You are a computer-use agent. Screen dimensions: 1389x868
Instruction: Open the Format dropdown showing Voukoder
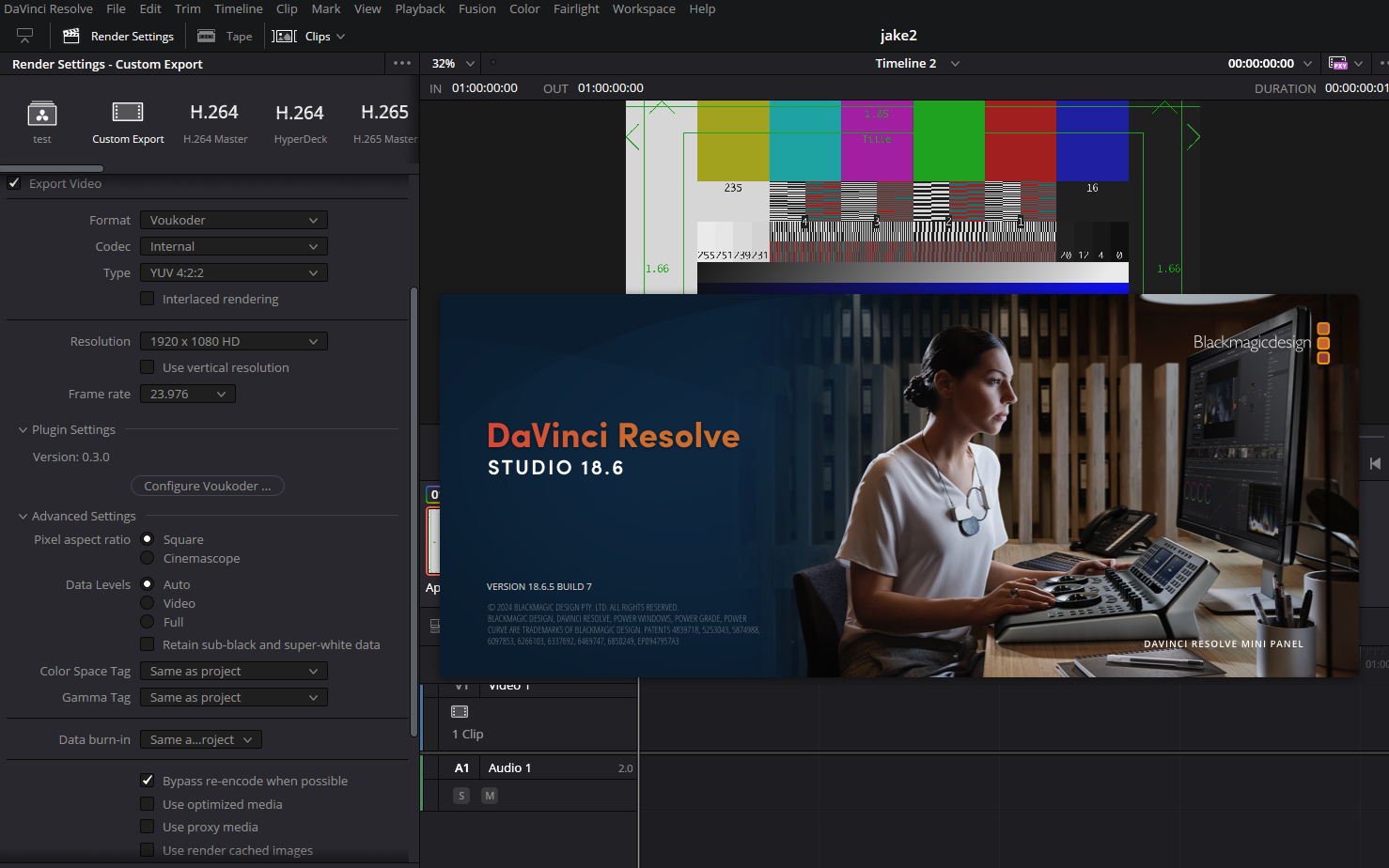pos(234,220)
